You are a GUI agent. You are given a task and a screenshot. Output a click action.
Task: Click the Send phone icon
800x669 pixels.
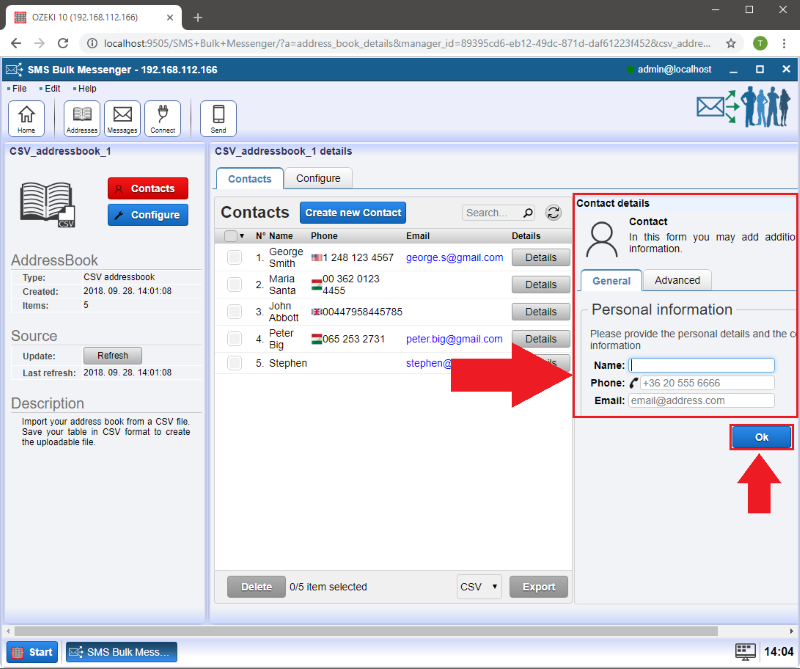218,118
